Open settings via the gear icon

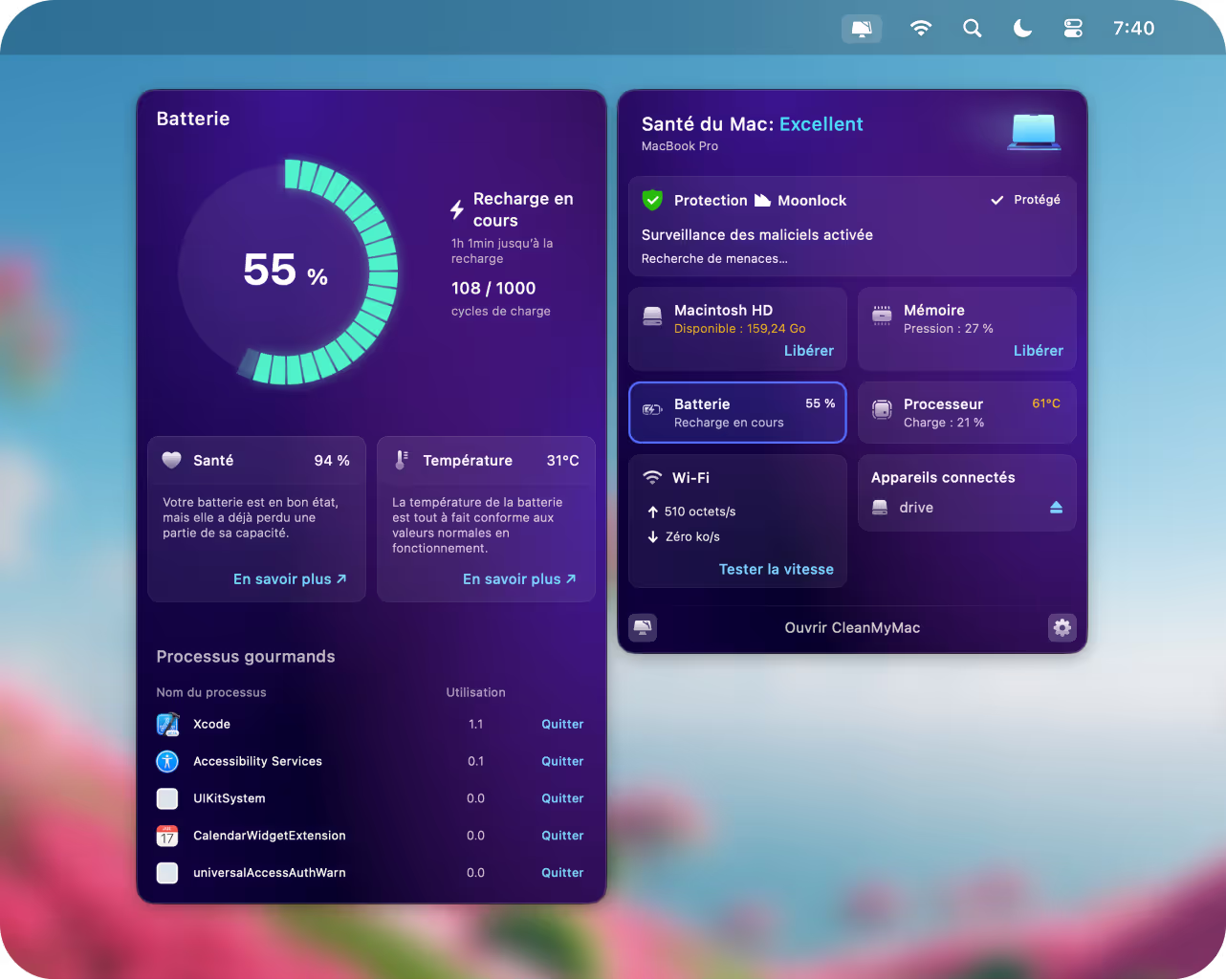1062,627
